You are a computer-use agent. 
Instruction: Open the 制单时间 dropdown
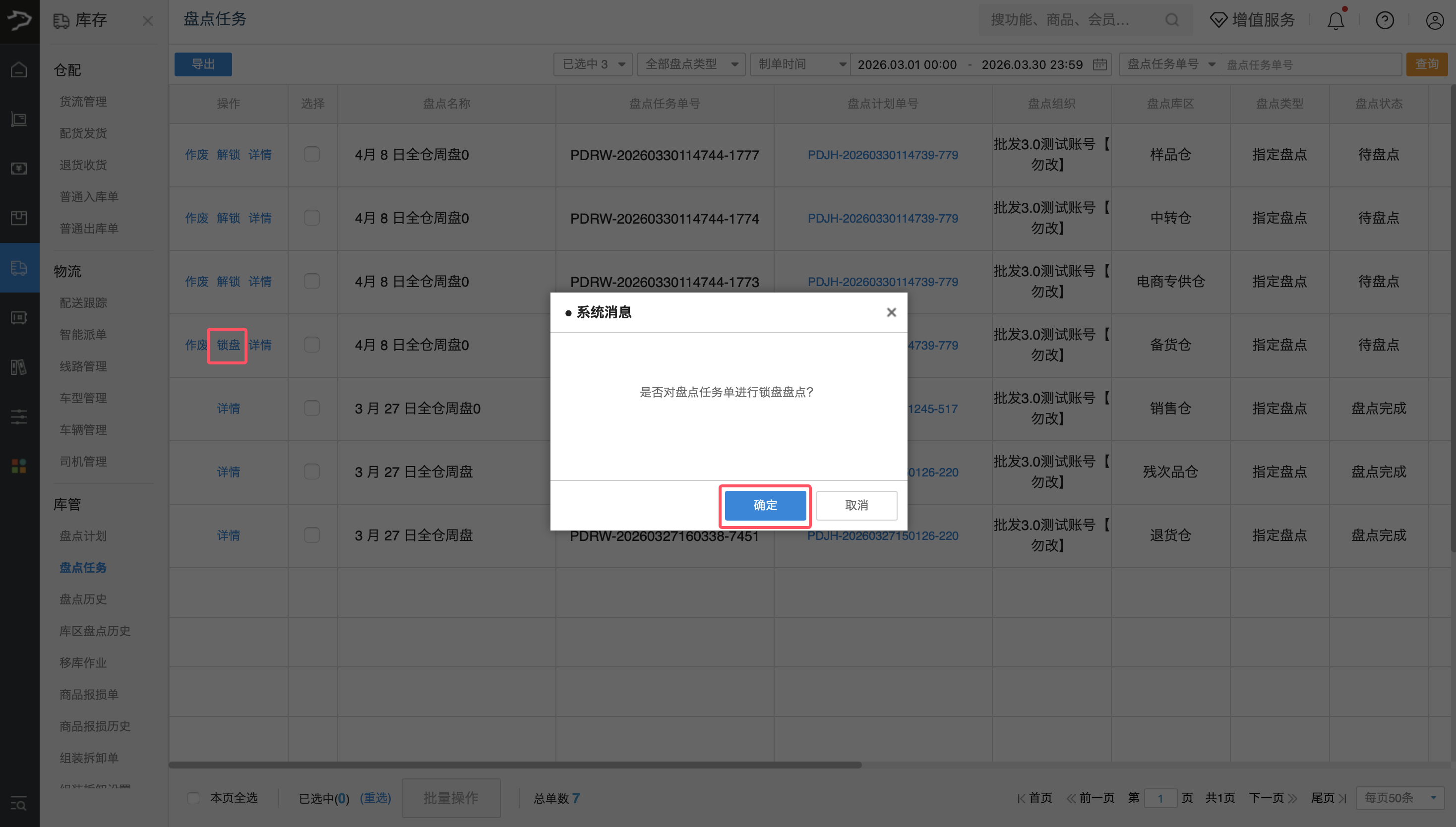[x=799, y=64]
